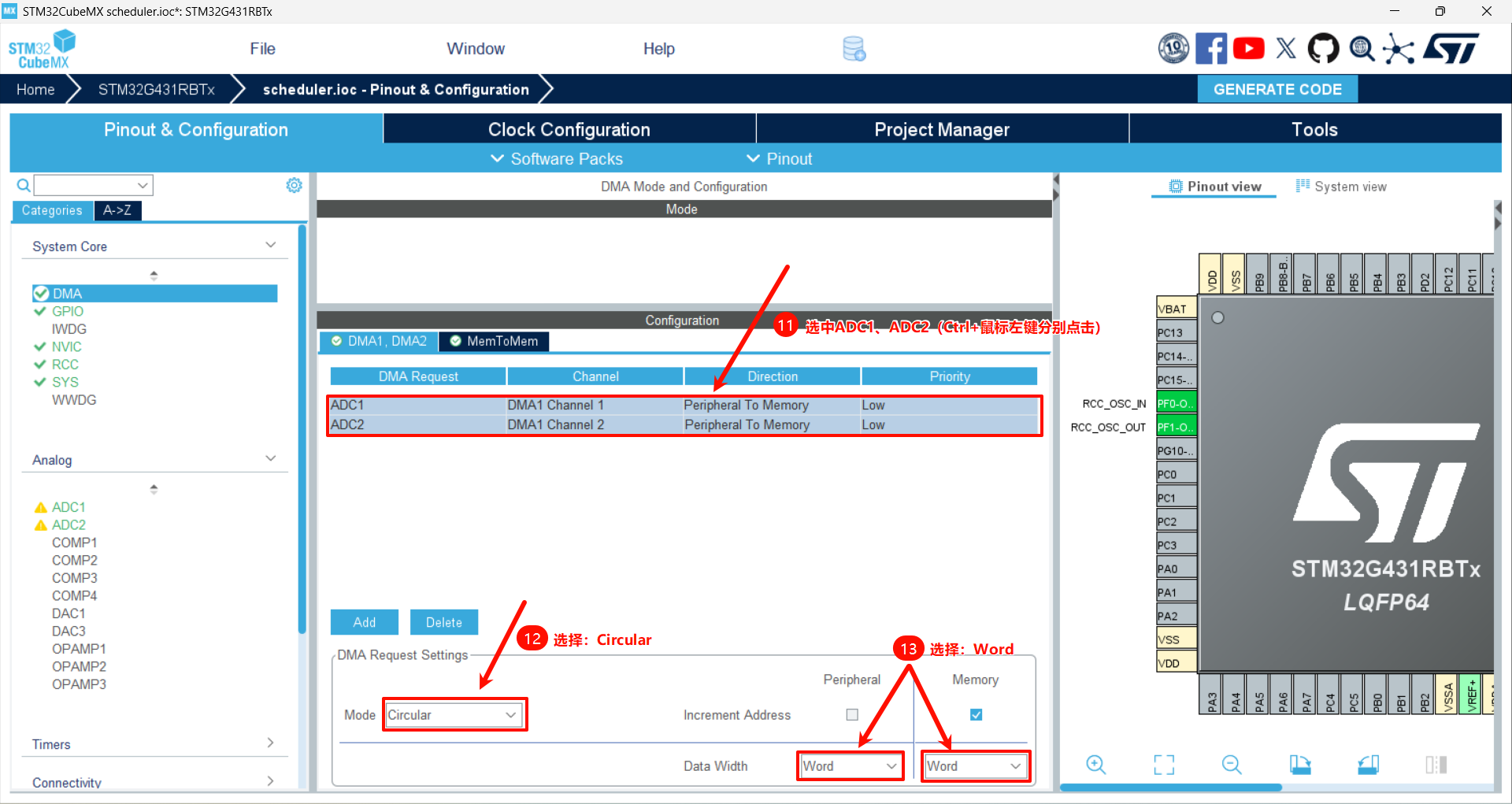
Task: Open the categories settings gear
Action: click(x=294, y=185)
